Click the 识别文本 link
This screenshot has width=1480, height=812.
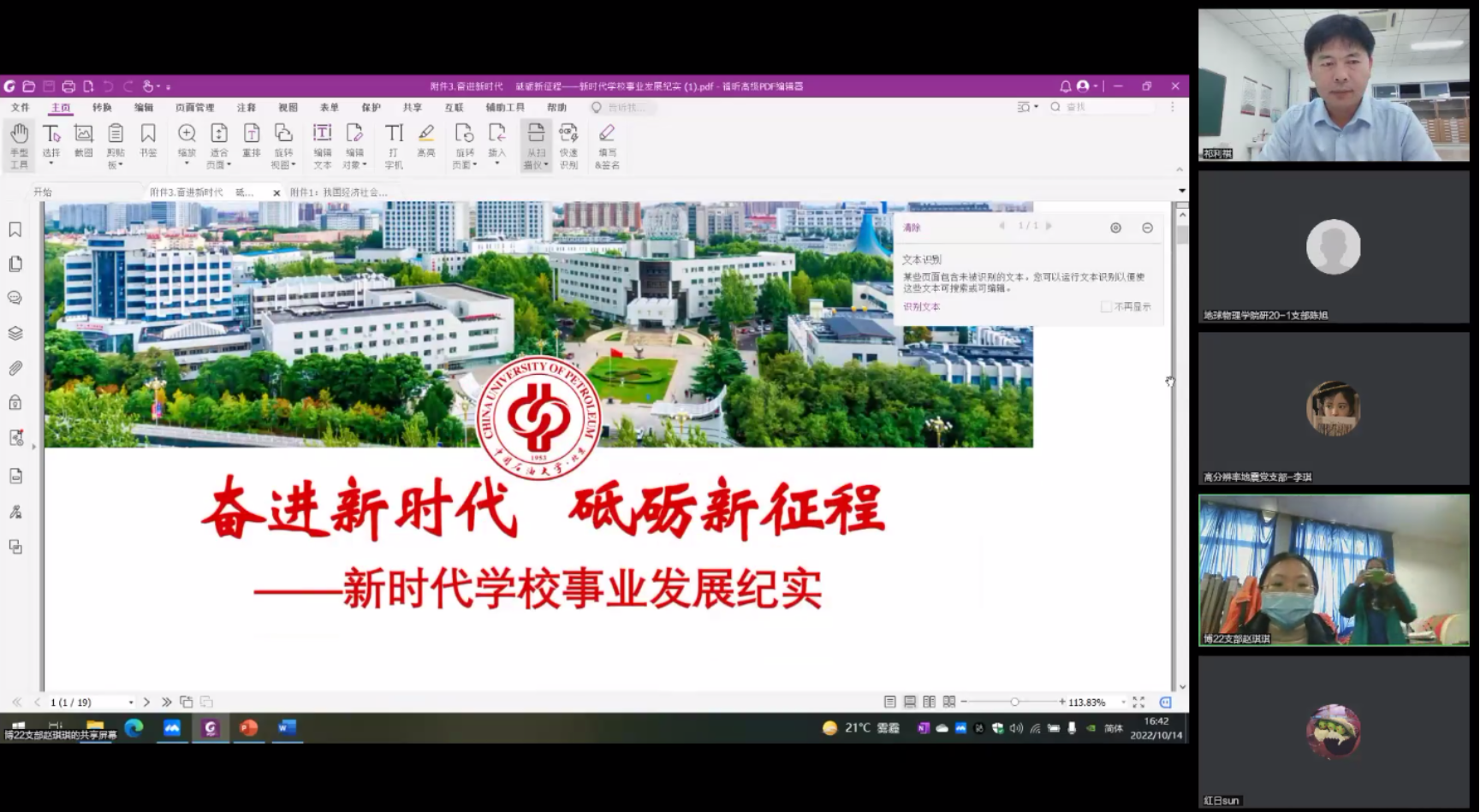pos(921,306)
